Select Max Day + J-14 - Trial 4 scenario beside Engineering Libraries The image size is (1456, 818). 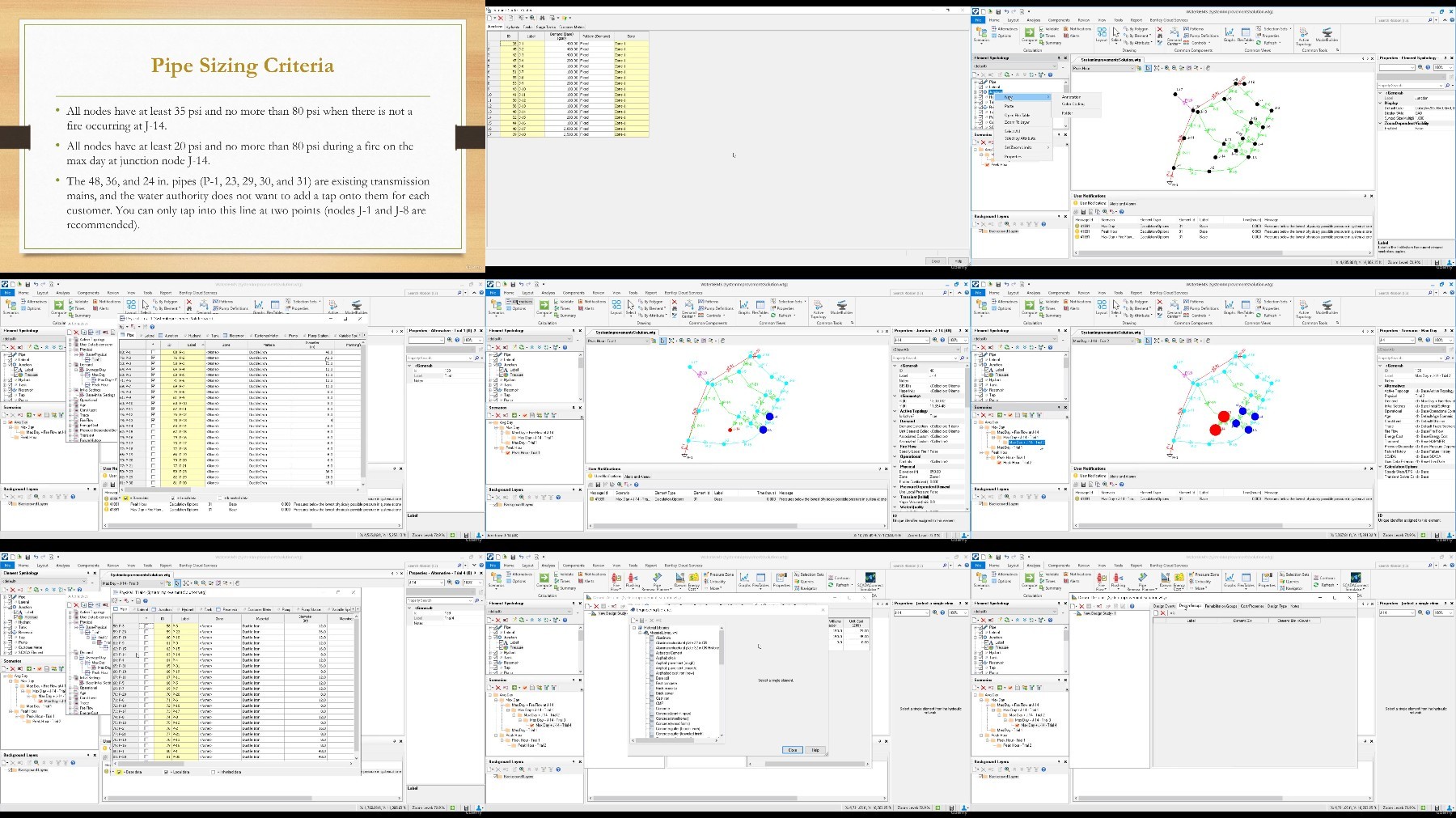[x=553, y=725]
